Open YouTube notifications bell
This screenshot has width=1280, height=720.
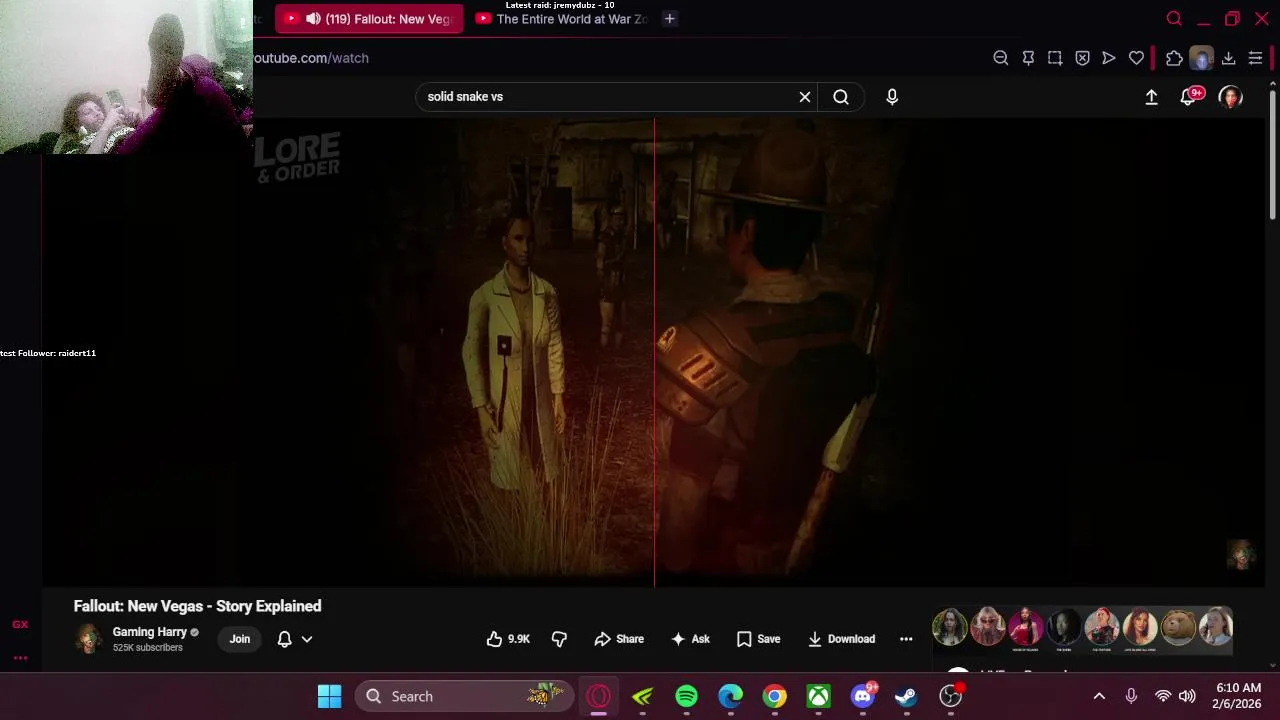[1189, 97]
